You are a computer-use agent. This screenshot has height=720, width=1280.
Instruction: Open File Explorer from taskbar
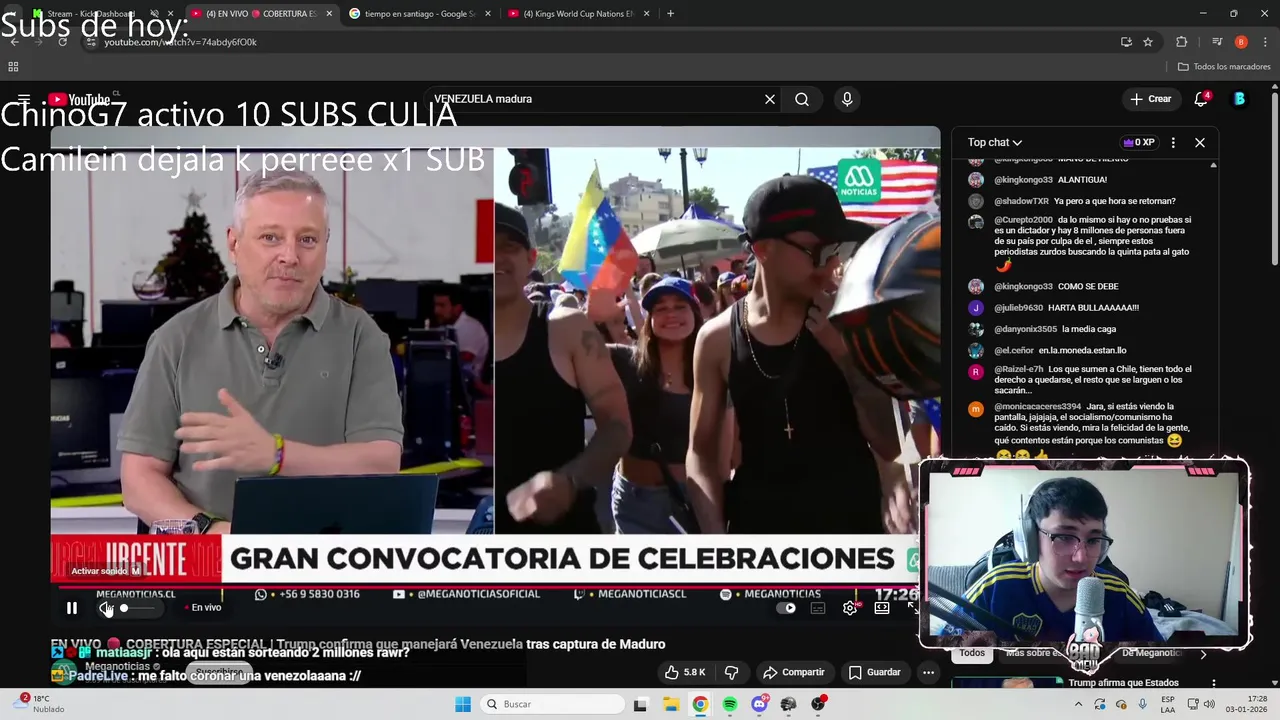tap(670, 704)
